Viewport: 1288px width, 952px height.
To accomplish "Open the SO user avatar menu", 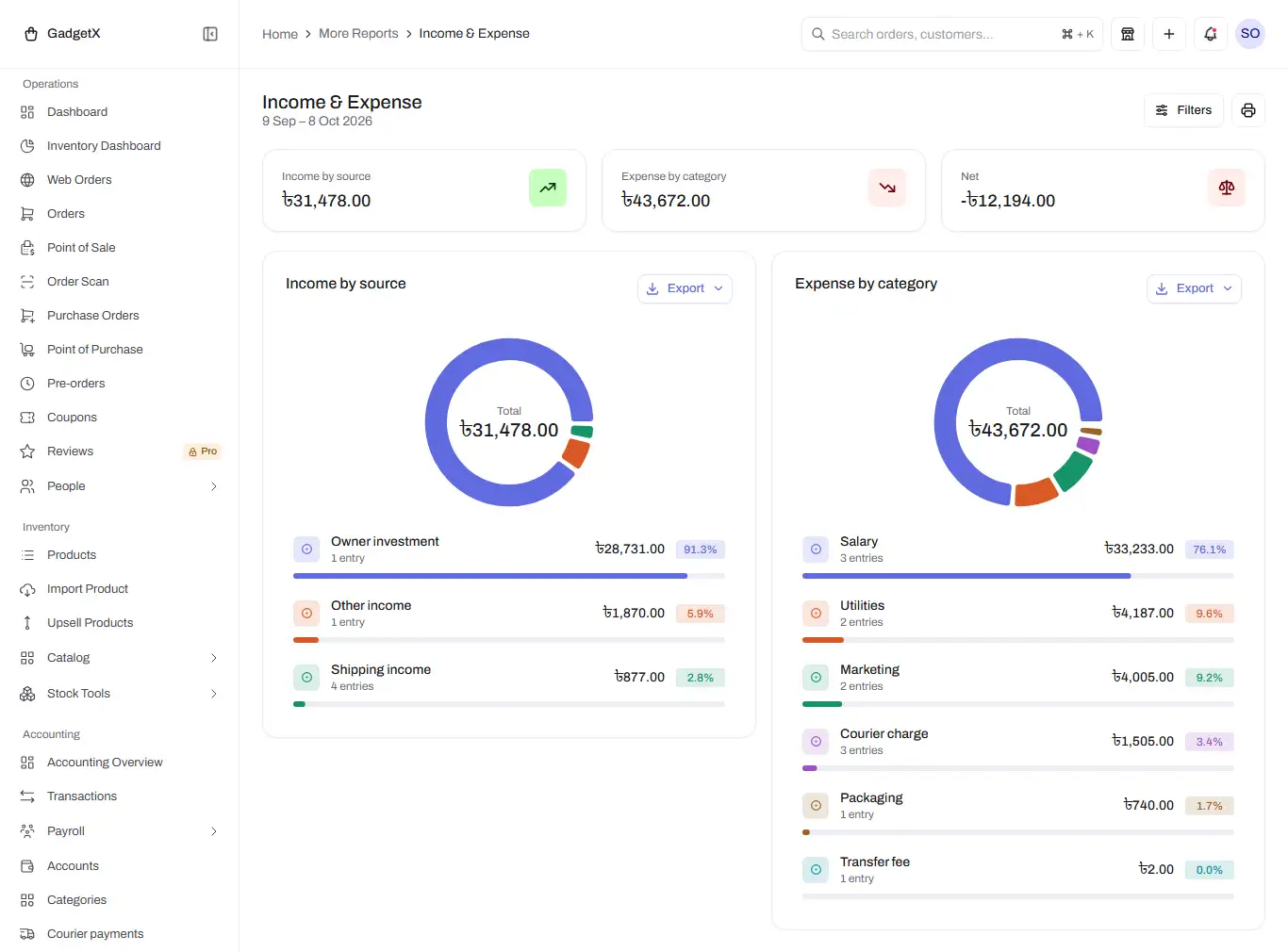I will (1250, 34).
